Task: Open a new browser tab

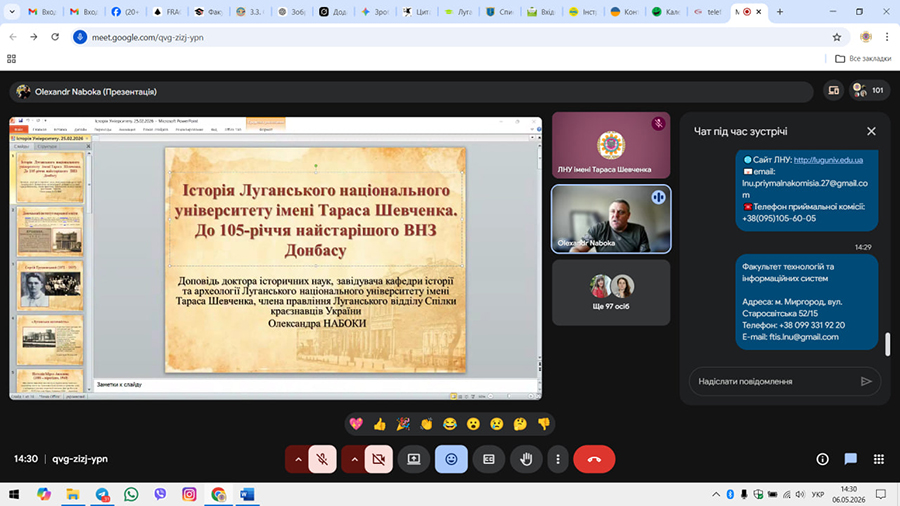Action: [x=779, y=11]
